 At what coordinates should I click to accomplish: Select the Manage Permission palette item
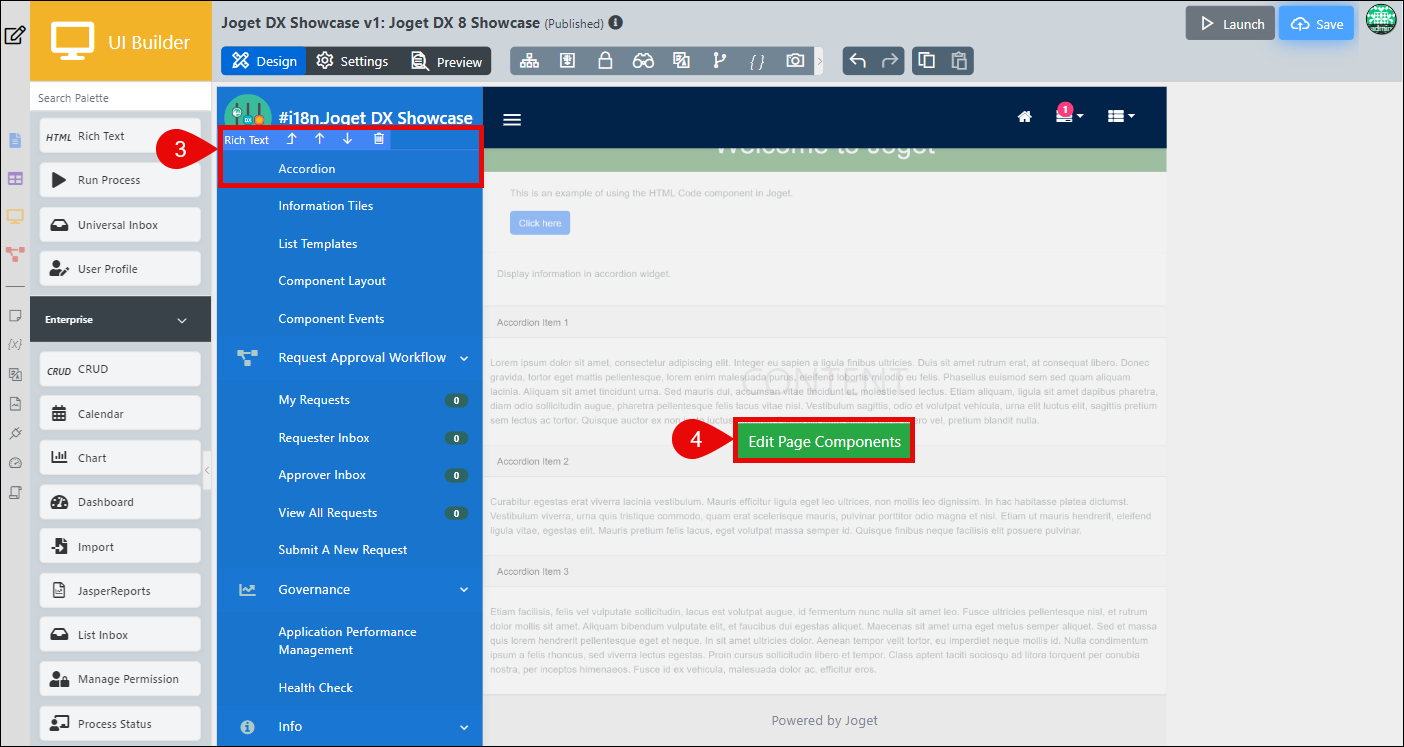(120, 679)
